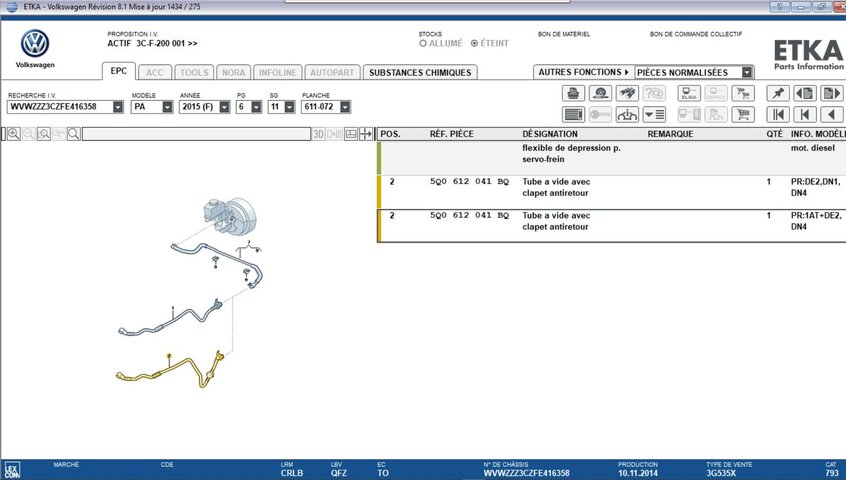Switch to the INFOLINE tab
This screenshot has width=846, height=480.
click(x=277, y=73)
